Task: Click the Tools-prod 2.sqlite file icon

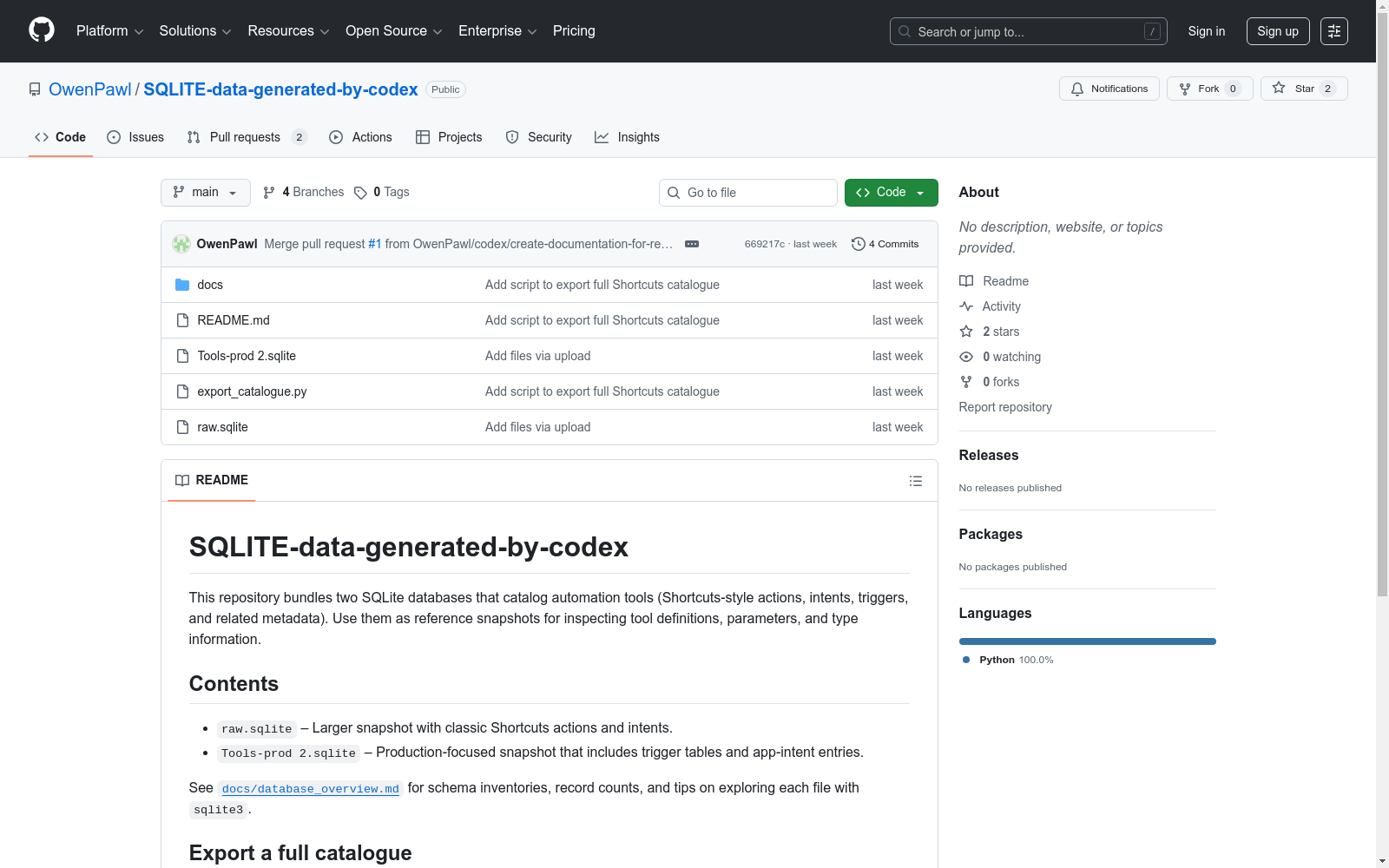Action: tap(182, 356)
